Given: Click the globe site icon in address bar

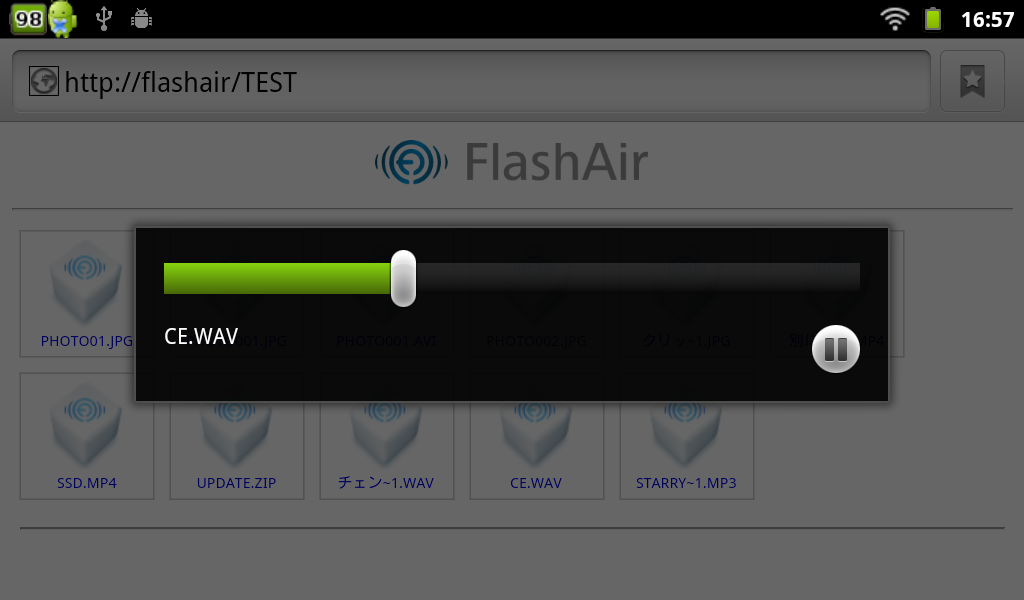Looking at the screenshot, I should tap(44, 82).
